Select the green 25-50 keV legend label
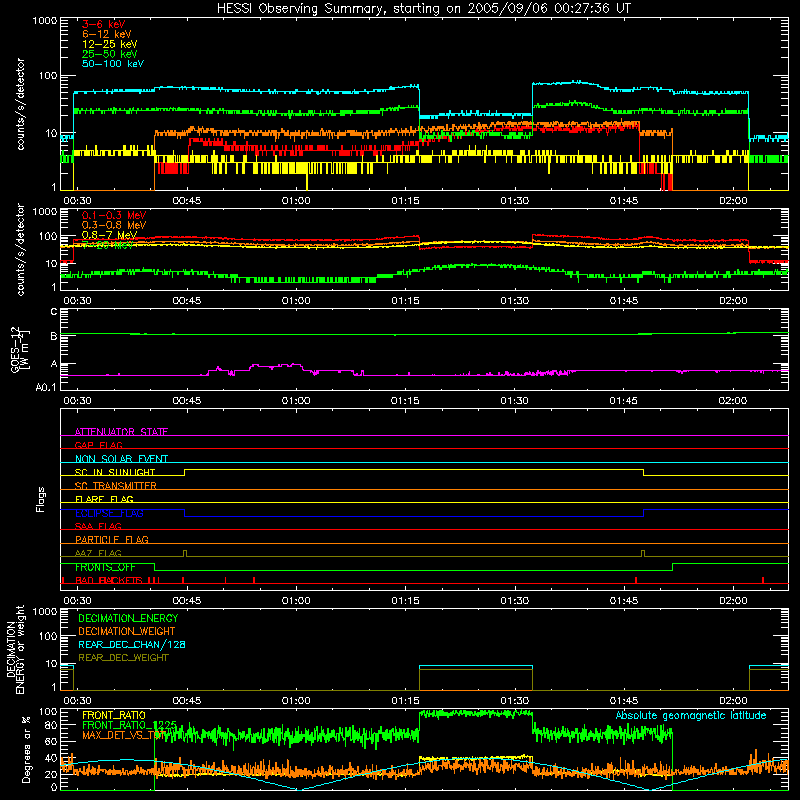Image resolution: width=800 pixels, height=800 pixels. click(x=109, y=54)
